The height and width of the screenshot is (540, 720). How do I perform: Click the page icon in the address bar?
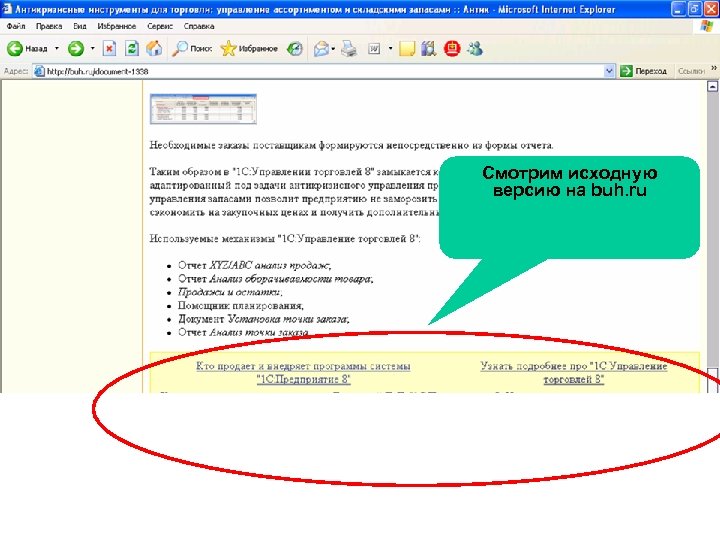click(x=39, y=71)
